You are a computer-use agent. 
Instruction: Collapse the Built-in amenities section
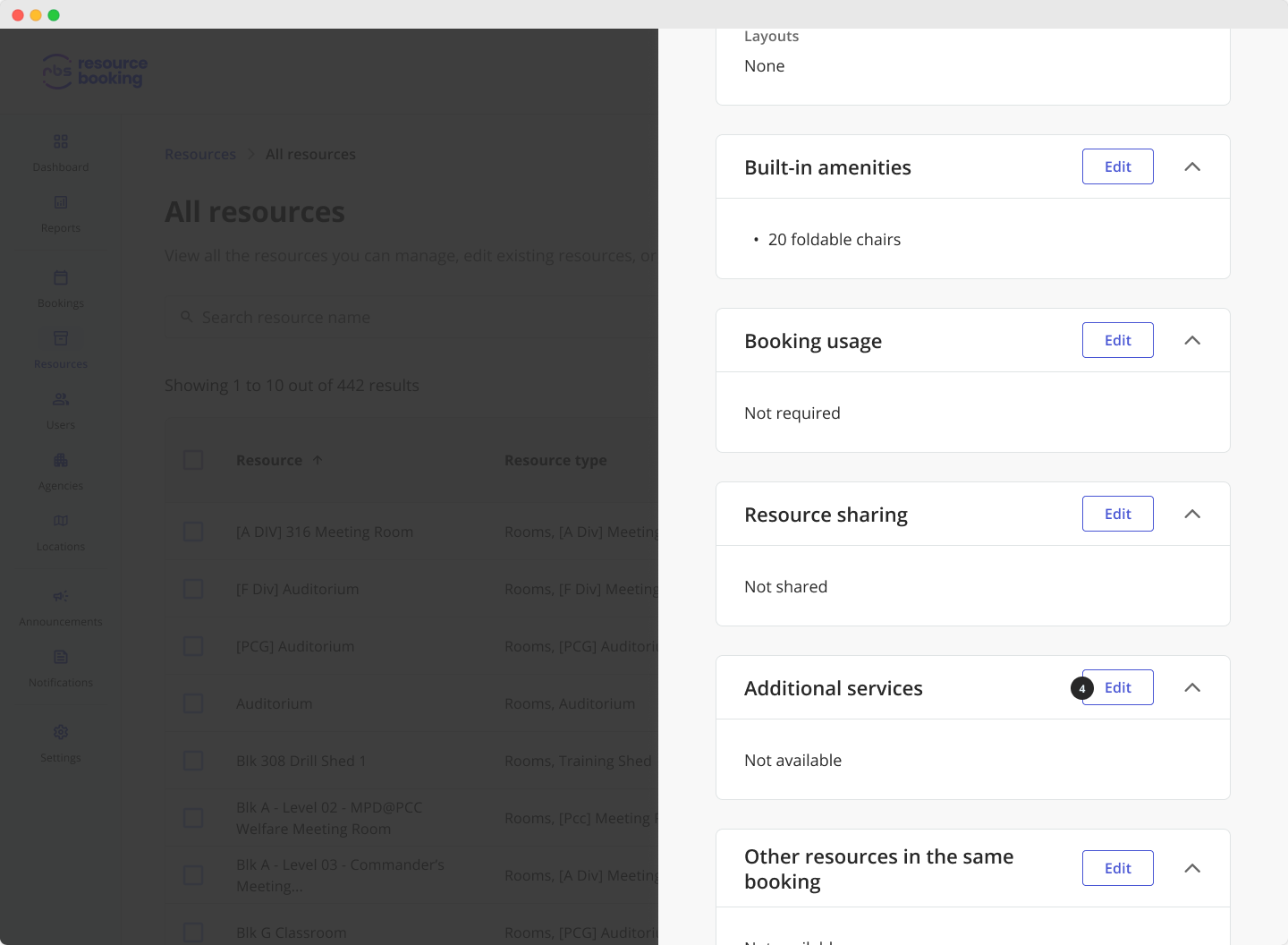click(x=1192, y=166)
